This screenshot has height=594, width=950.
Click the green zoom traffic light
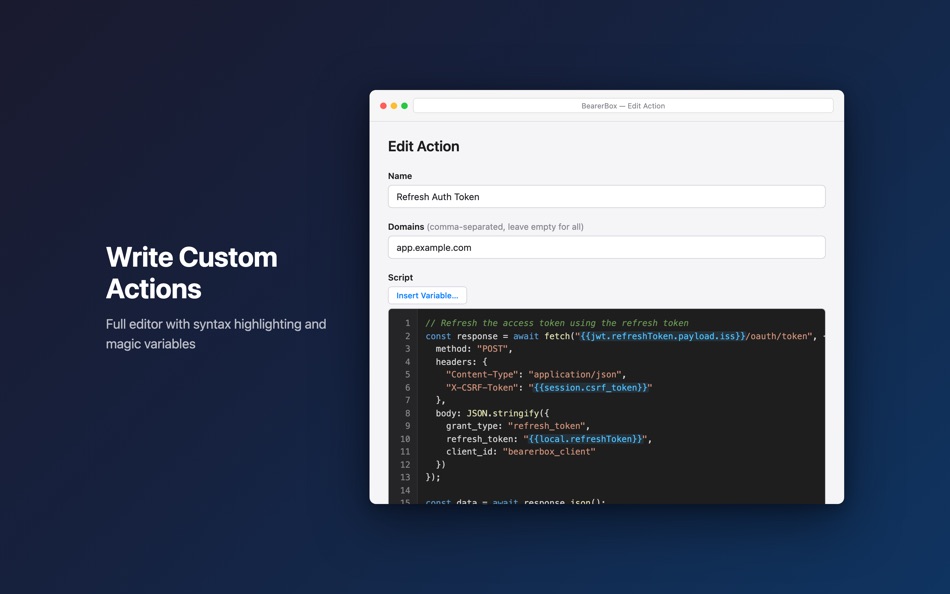coord(406,104)
